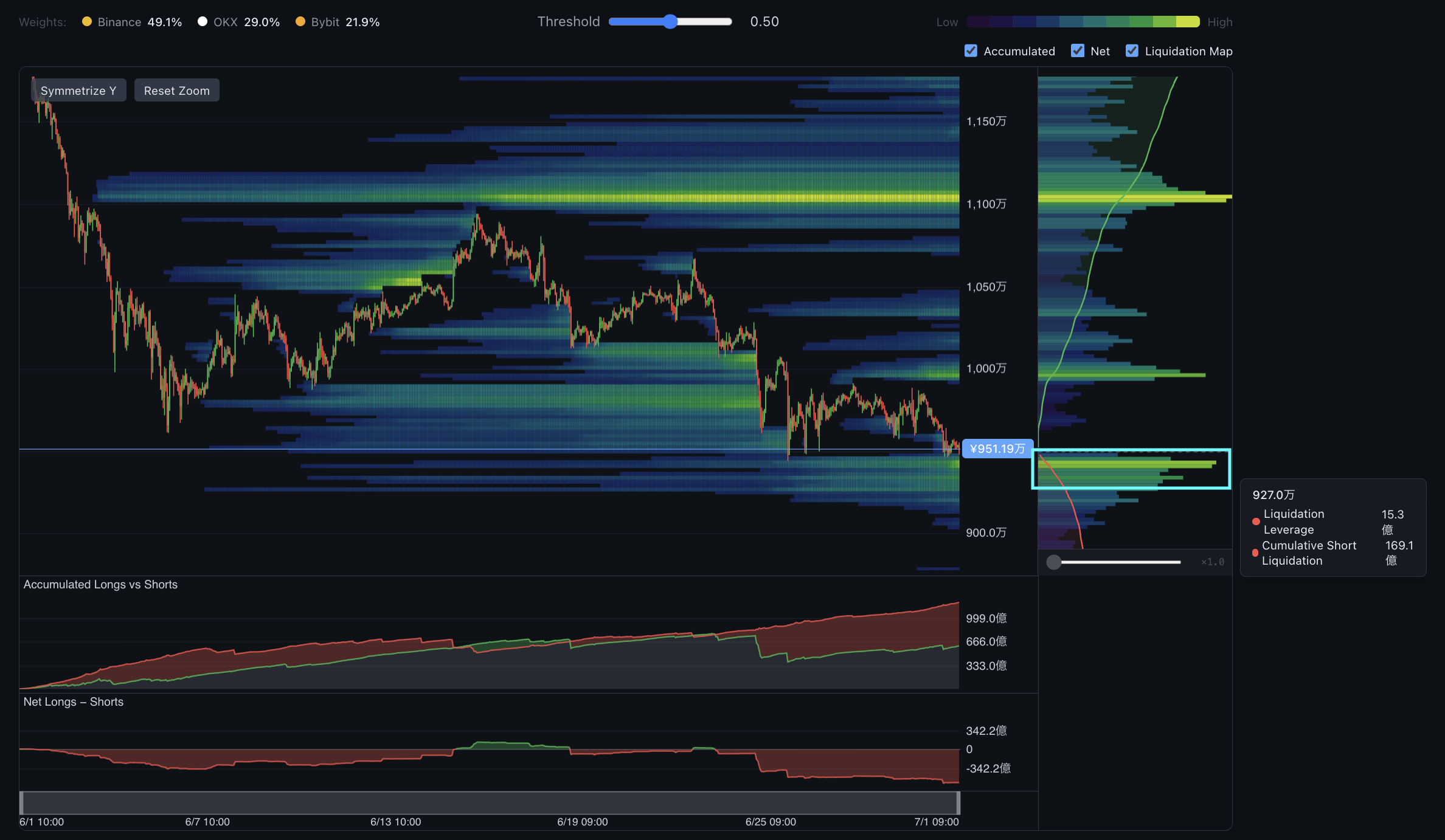This screenshot has height=840, width=1445.
Task: Click the 6/1 10:00 time axis label
Action: tap(41, 822)
